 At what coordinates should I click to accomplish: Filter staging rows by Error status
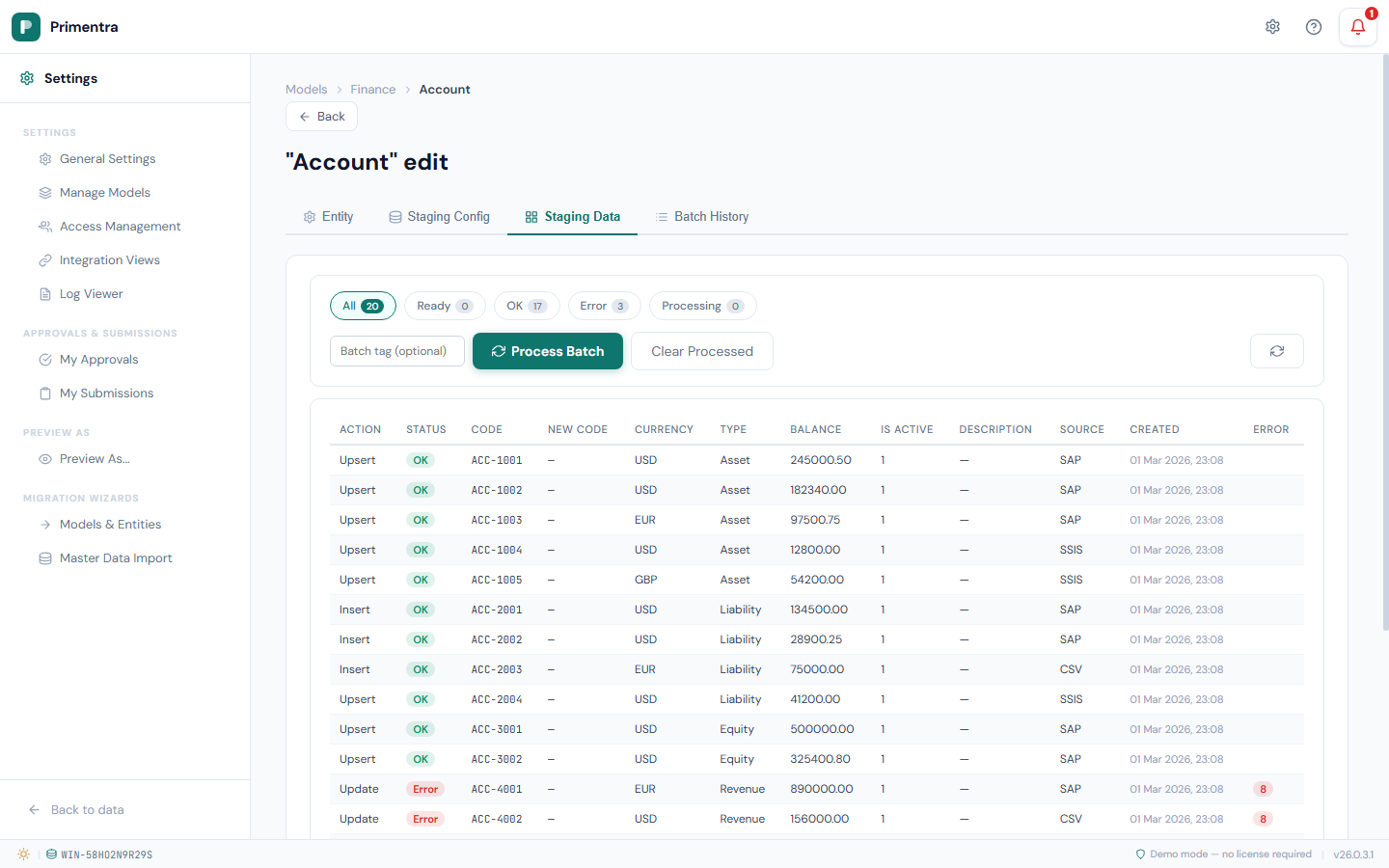pos(604,306)
